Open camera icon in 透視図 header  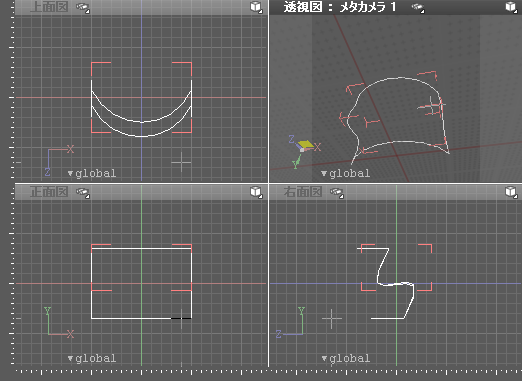pos(418,8)
